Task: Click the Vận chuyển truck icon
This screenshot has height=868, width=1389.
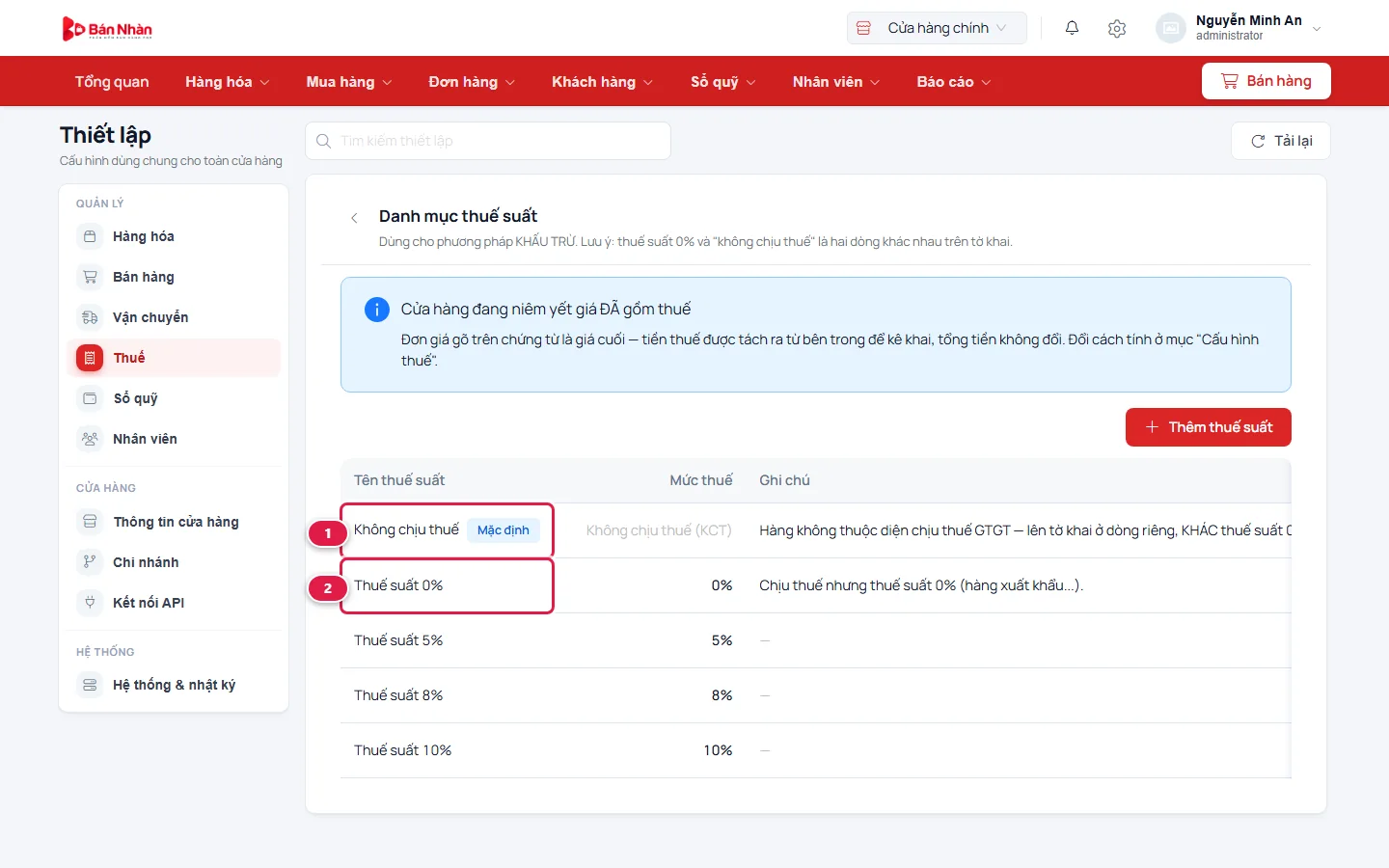Action: click(90, 317)
